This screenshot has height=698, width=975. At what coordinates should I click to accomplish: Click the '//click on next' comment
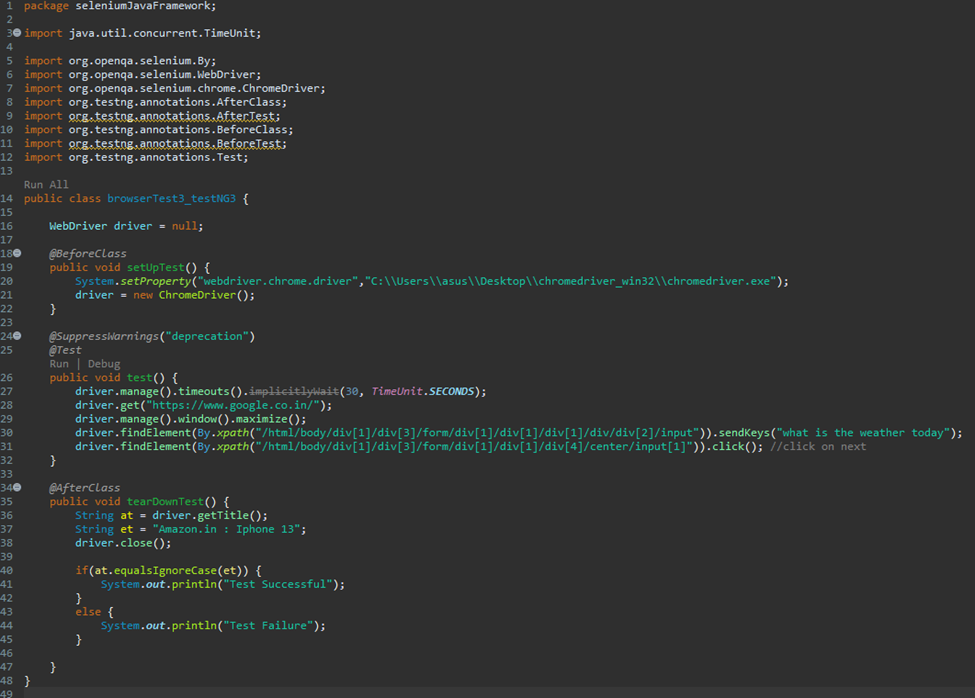pyautogui.click(x=818, y=446)
